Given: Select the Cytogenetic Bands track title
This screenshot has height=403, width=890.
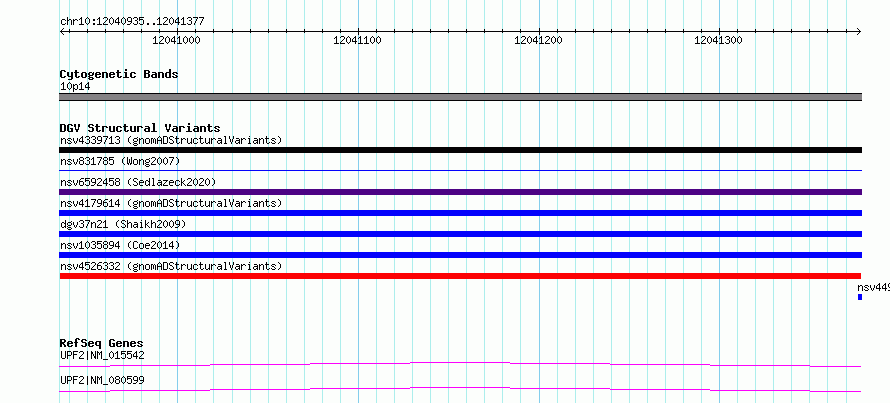Looking at the screenshot, I should click(x=119, y=74).
